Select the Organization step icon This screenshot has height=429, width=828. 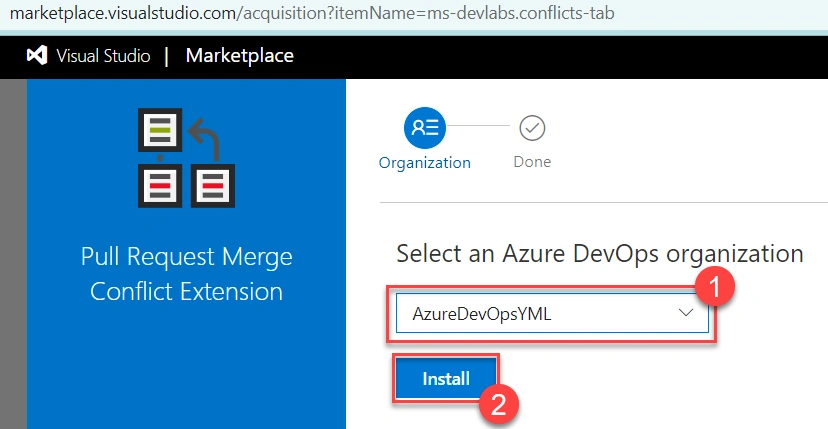pos(425,128)
